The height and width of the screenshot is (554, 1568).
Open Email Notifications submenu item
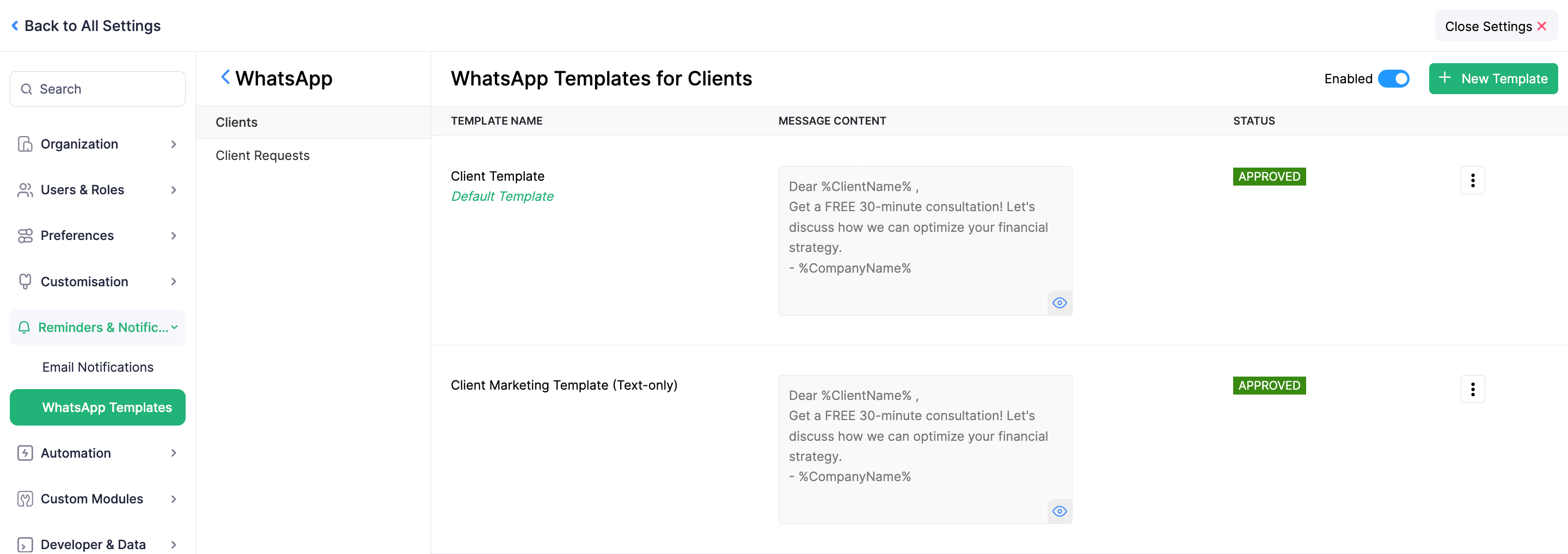click(97, 367)
